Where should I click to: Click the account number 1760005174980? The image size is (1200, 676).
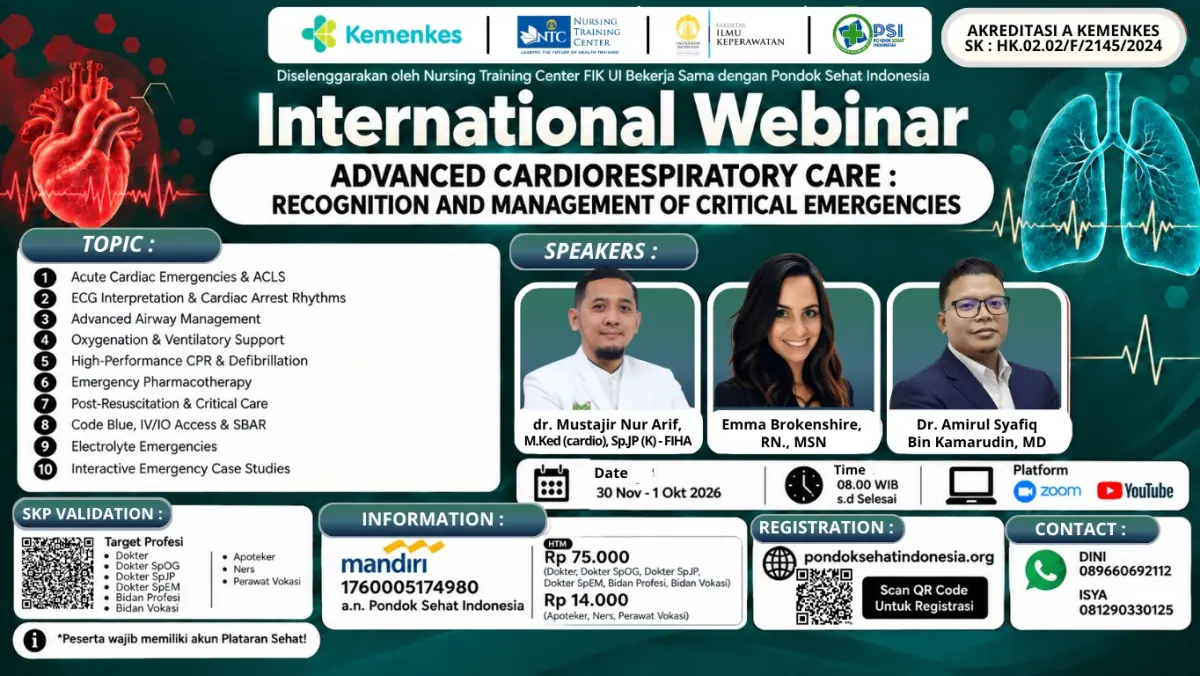(x=409, y=587)
